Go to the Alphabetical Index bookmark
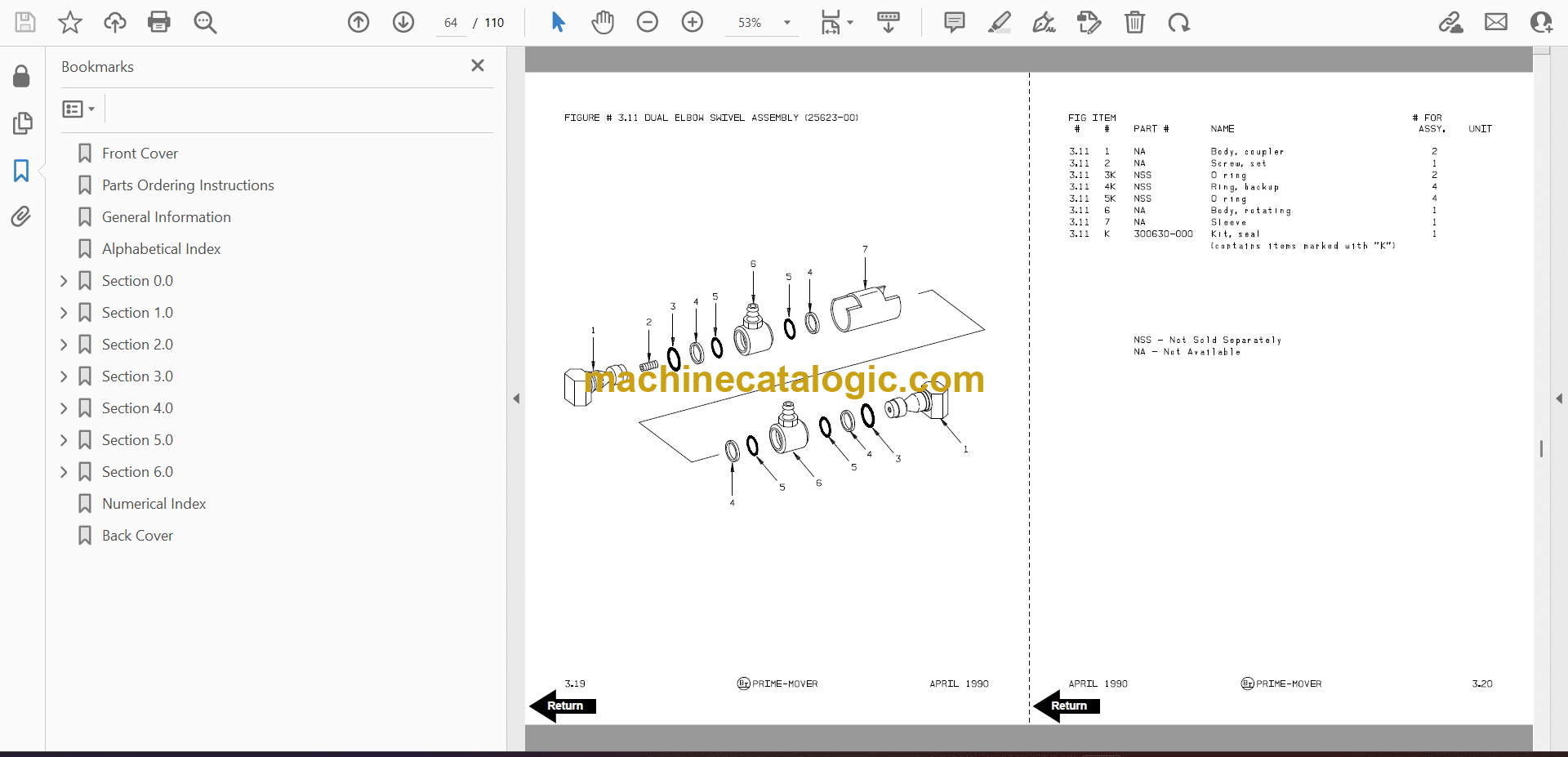 pyautogui.click(x=162, y=249)
